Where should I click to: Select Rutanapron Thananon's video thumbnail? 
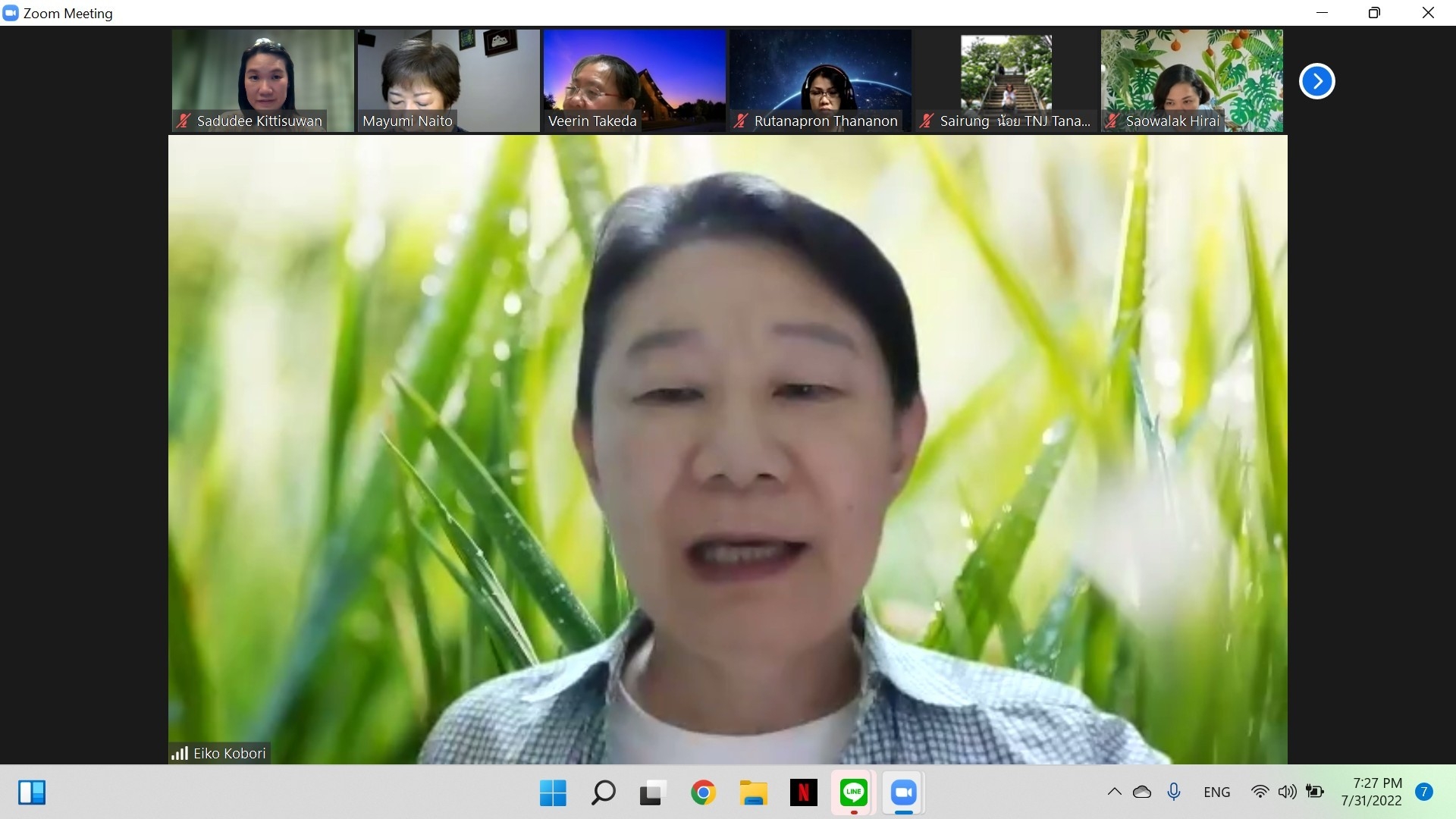tap(820, 80)
